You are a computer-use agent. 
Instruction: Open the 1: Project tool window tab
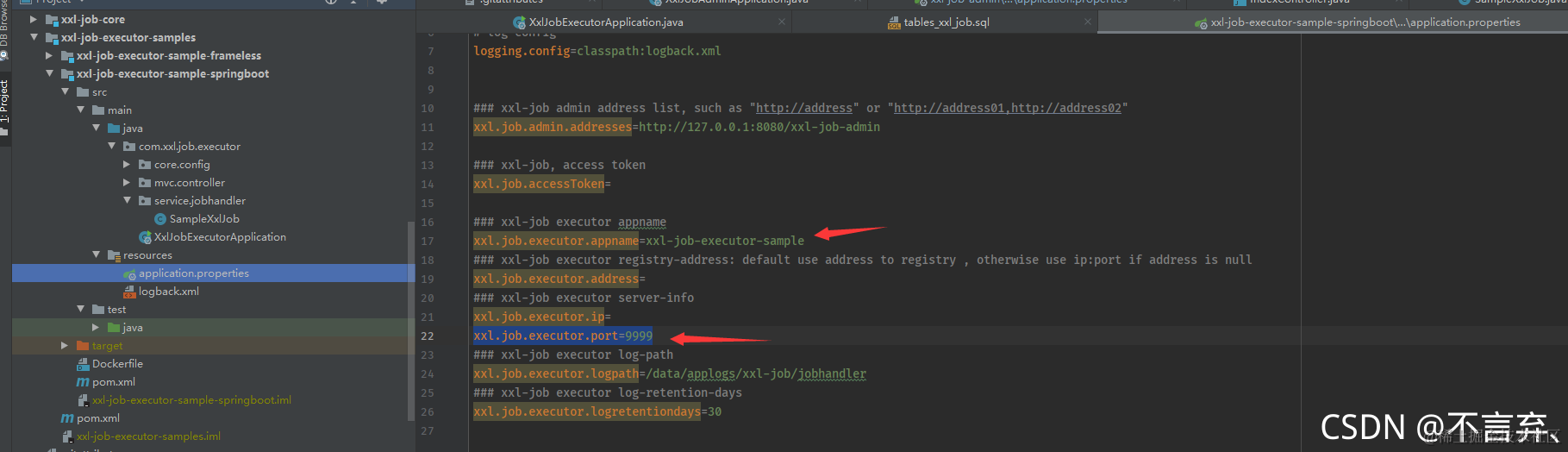pos(4,100)
